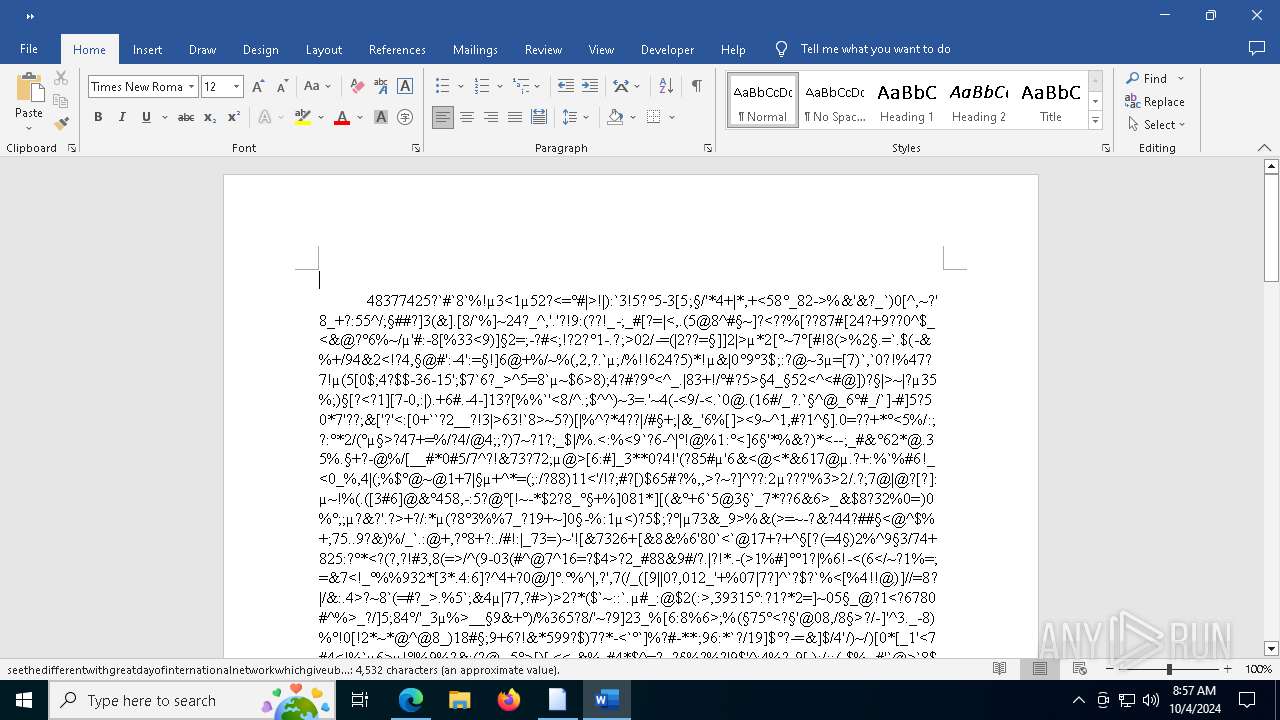This screenshot has width=1280, height=720.
Task: Toggle Align Left paragraph setting
Action: 443,117
